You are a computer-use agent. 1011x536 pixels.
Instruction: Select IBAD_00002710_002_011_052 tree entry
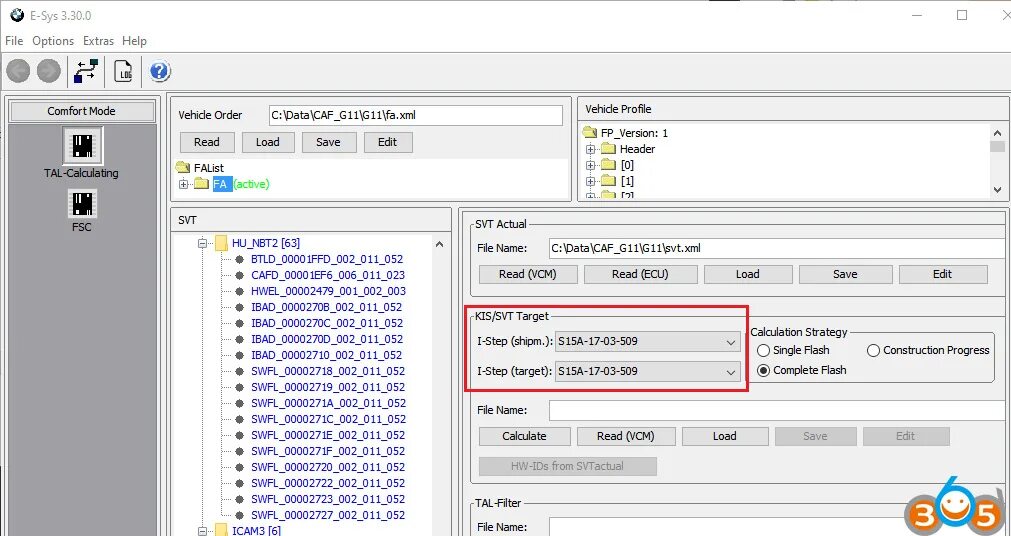326,355
